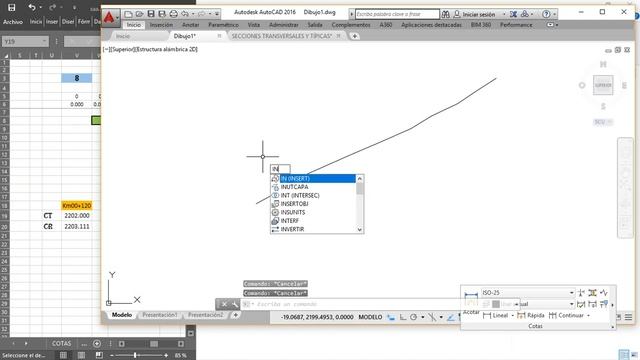The width and height of the screenshot is (640, 360).
Task: Open the Vista ribbon tab
Action: pos(253,25)
